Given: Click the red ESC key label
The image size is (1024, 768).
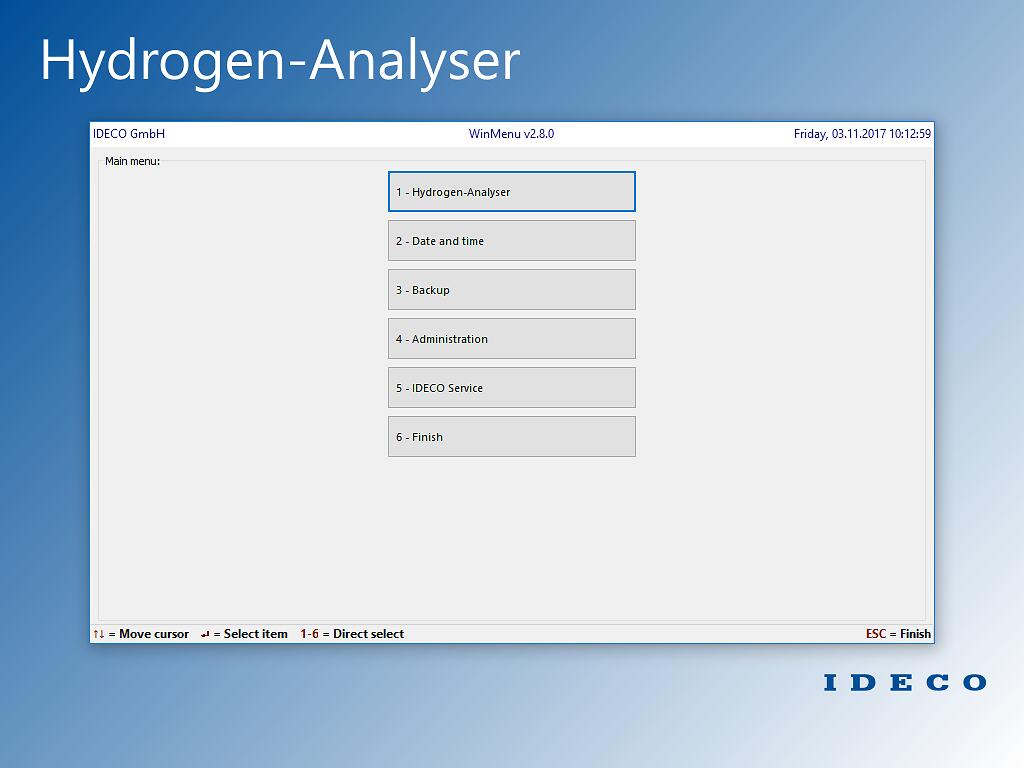Looking at the screenshot, I should point(876,634).
